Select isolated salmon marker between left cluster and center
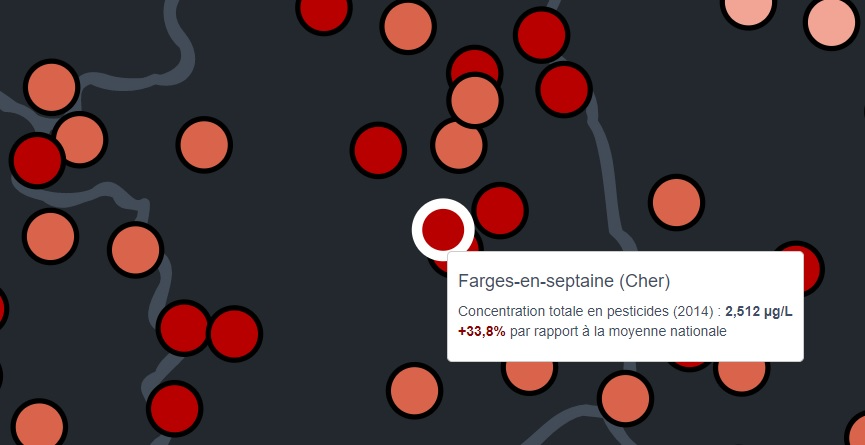865x445 pixels. [x=204, y=144]
